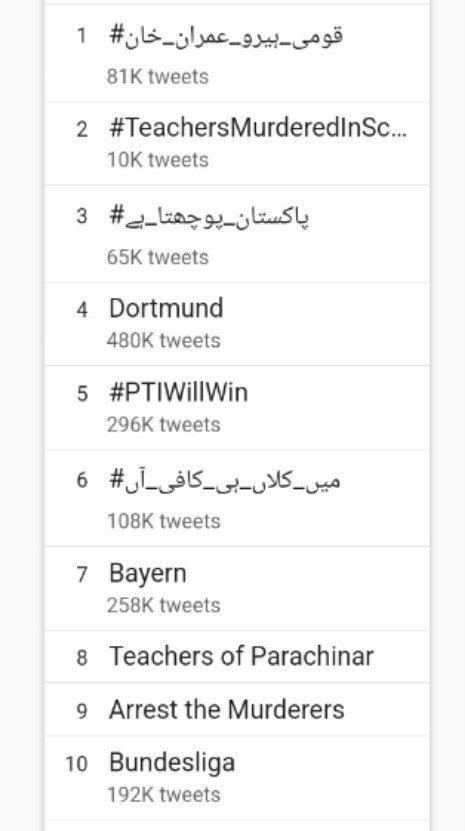Open the top-ranked Urdu hashtag trend
This screenshot has height=831, width=465.
pos(236,53)
